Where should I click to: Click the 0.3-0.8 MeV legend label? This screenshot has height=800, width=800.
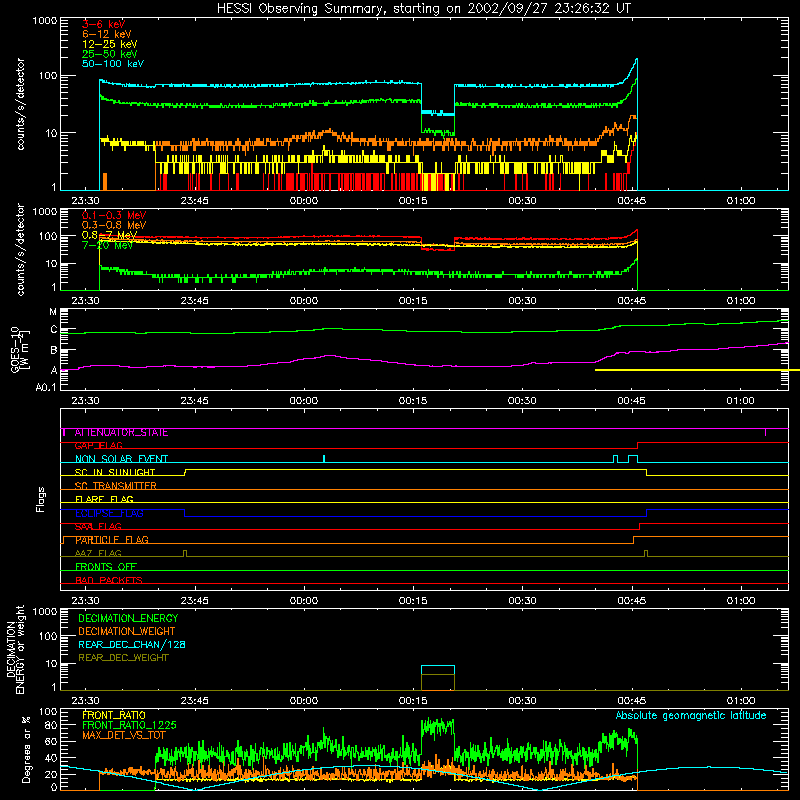tap(114, 225)
